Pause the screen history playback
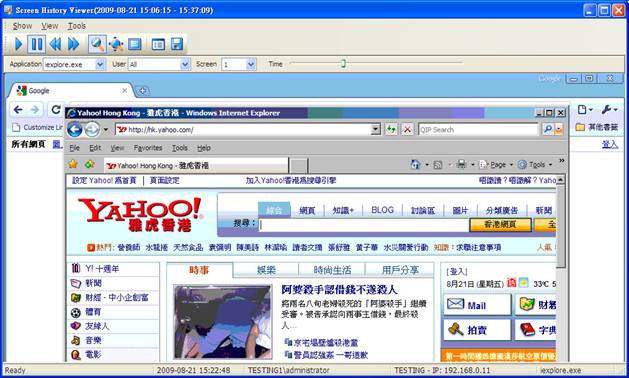This screenshot has width=629, height=378. coord(36,44)
